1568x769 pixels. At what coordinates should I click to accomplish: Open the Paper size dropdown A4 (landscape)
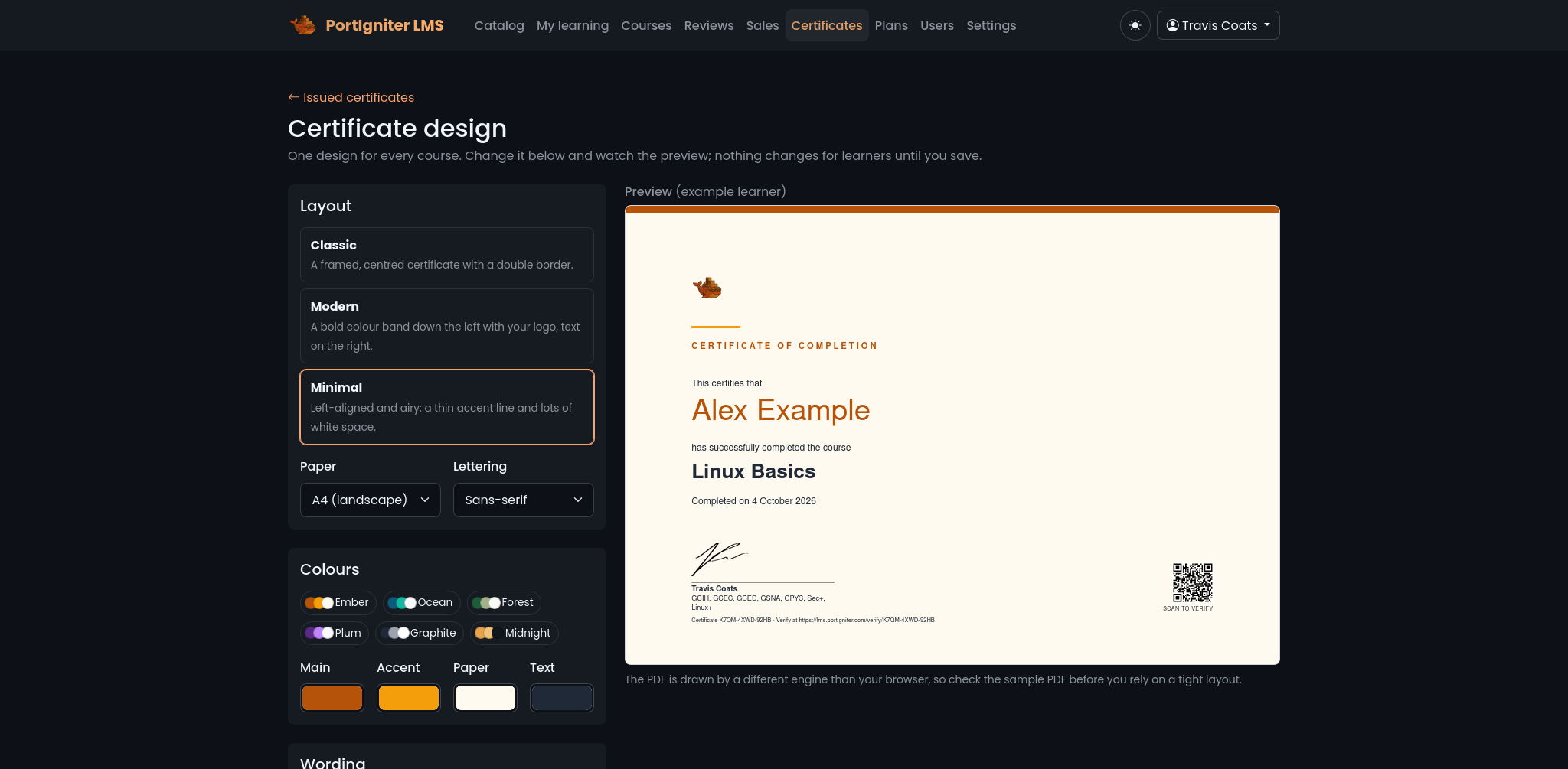371,500
